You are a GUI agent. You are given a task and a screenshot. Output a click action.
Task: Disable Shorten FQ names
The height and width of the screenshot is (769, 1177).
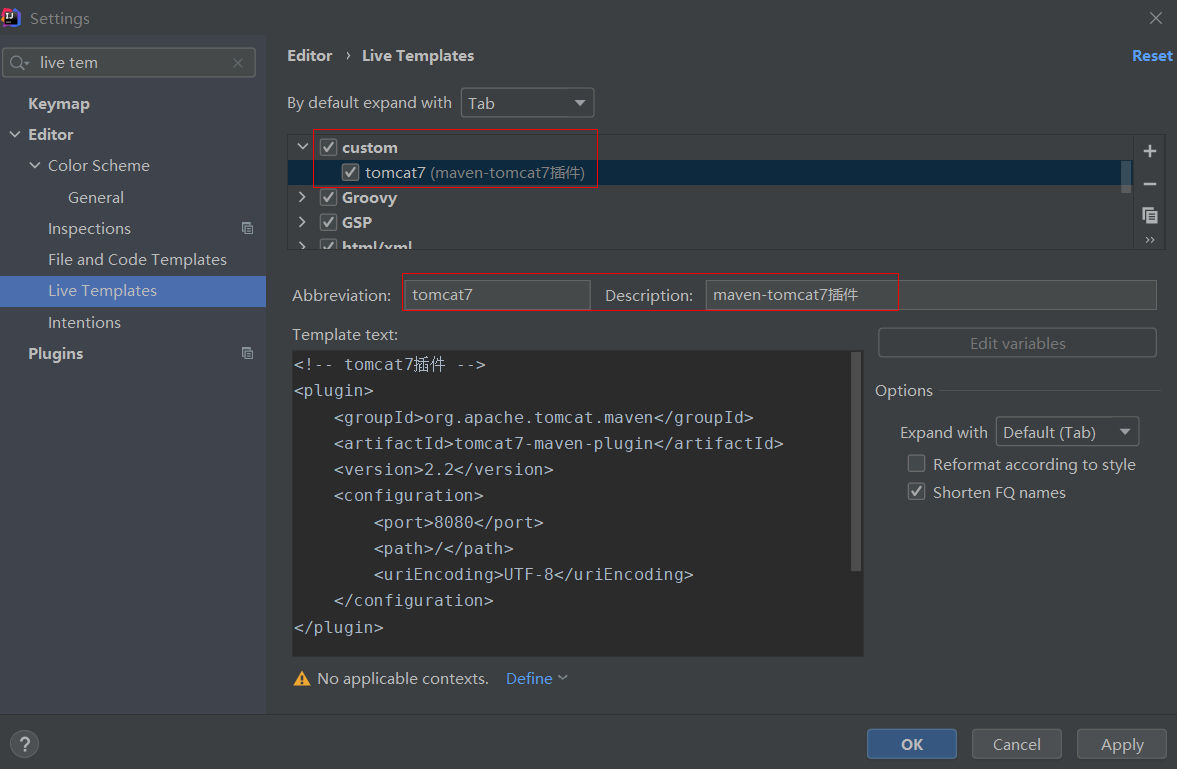(917, 492)
